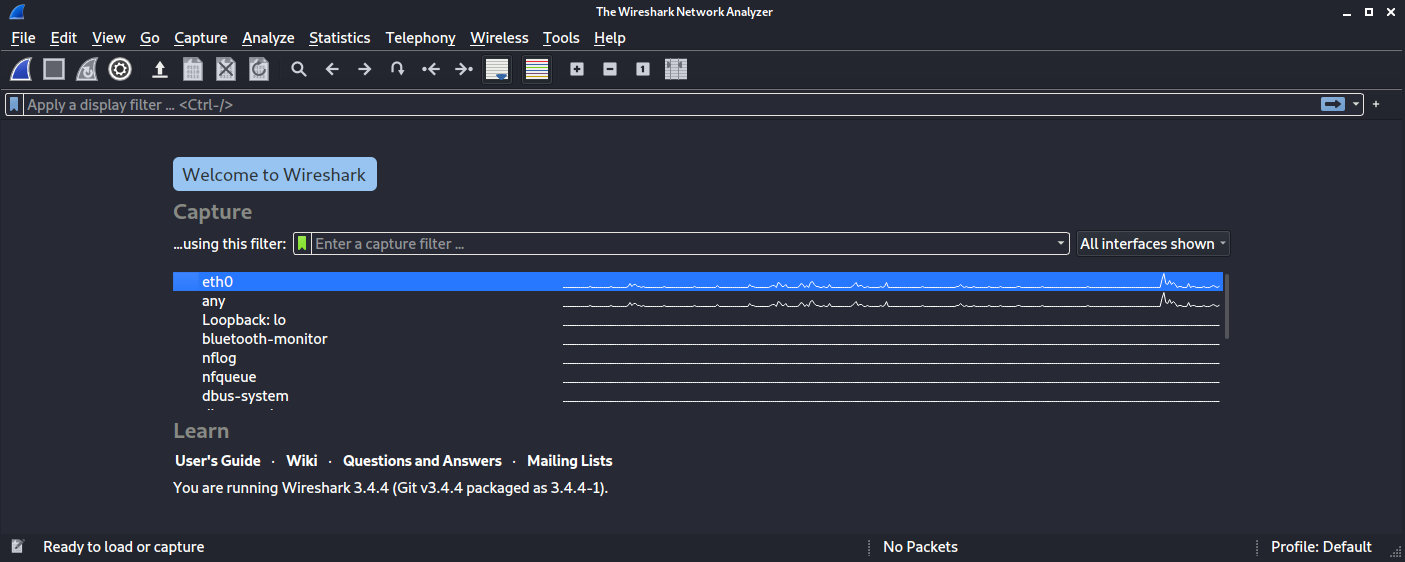The width and height of the screenshot is (1405, 562).
Task: Apply the display filter arrow button
Action: (1332, 104)
